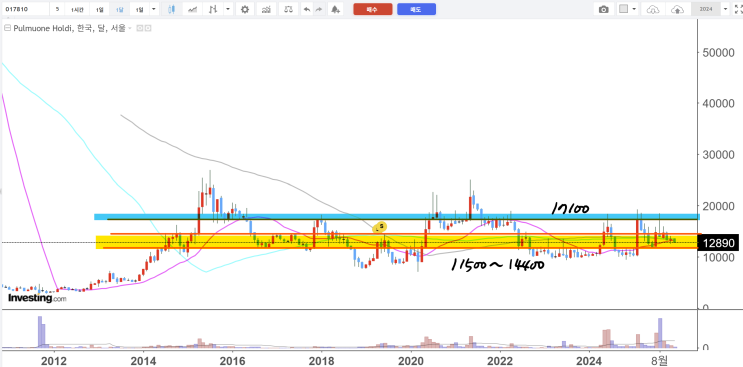Choose the candlestick chart style icon

click(x=172, y=9)
